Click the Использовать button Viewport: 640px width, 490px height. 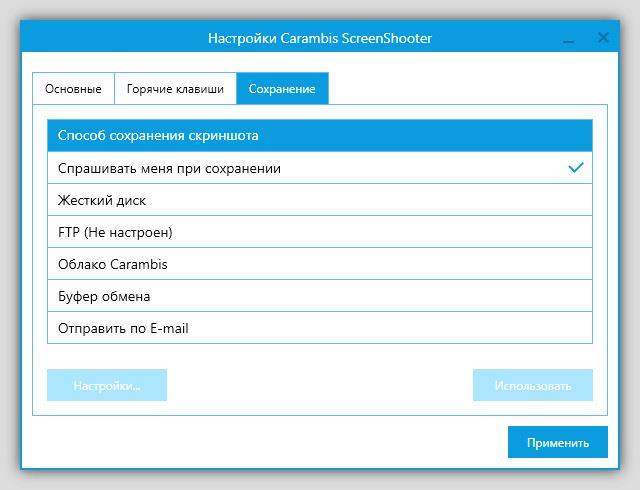[x=533, y=385]
